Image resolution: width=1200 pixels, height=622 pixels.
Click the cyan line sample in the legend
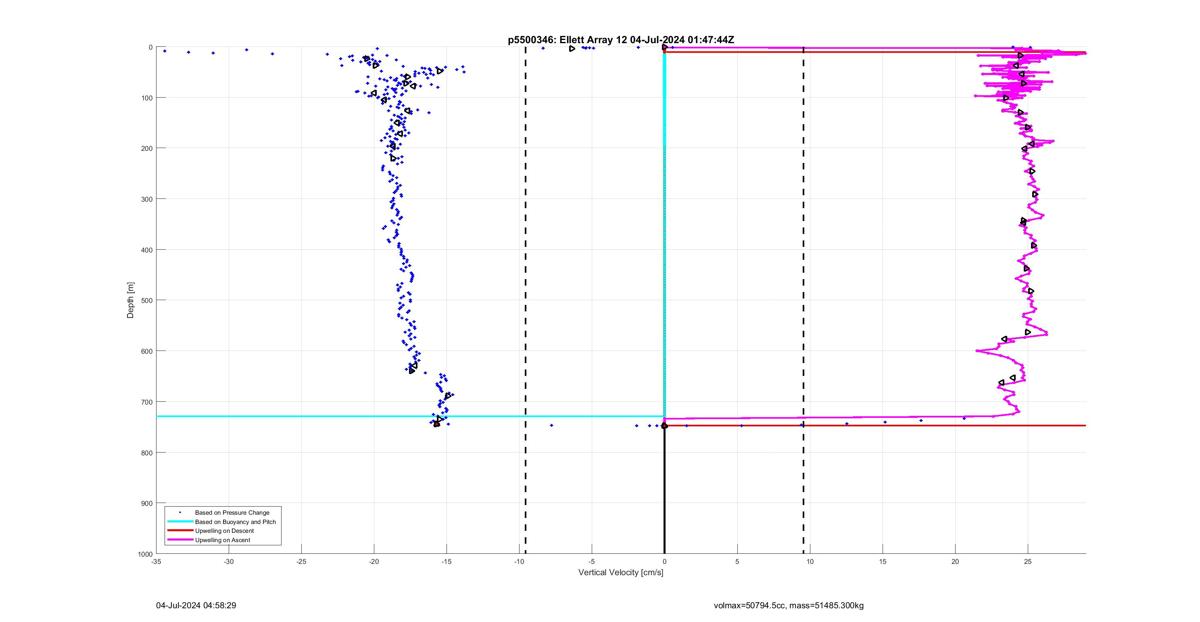point(179,522)
